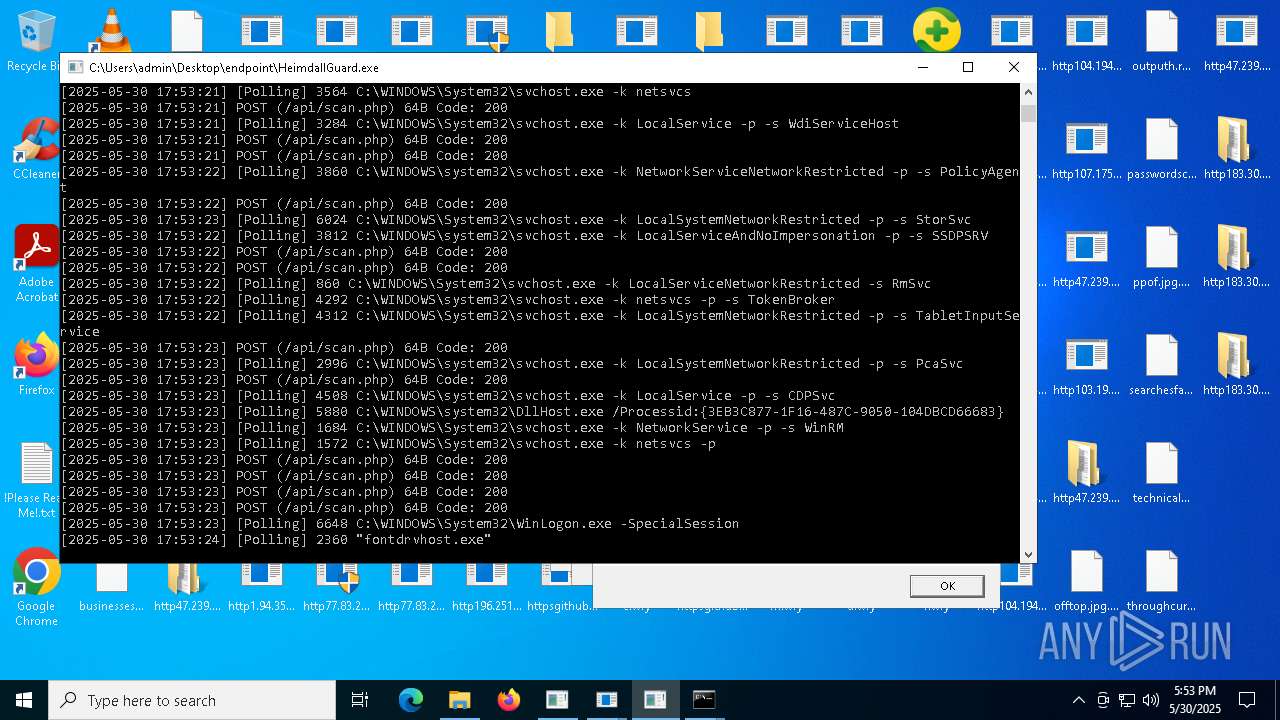Open the Task View button
Screen dimensions: 1280x720
360,700
